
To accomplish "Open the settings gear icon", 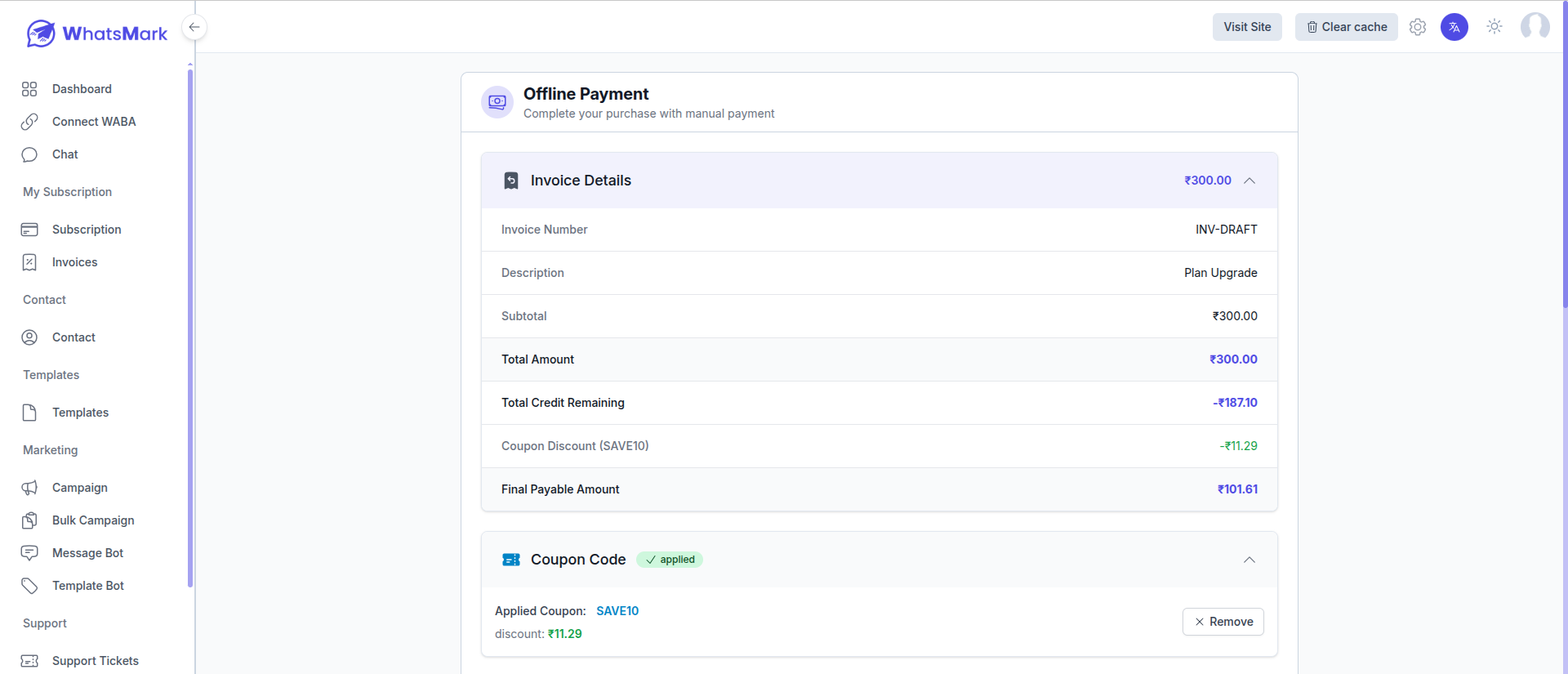I will tap(1418, 27).
